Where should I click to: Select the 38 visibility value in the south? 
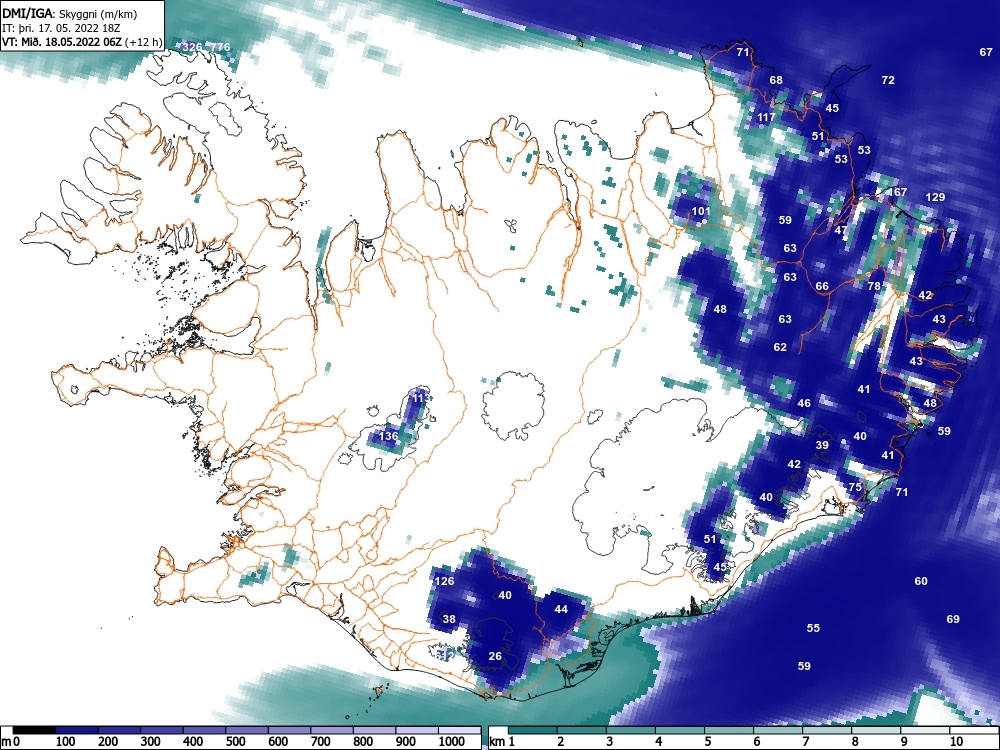pos(449,619)
